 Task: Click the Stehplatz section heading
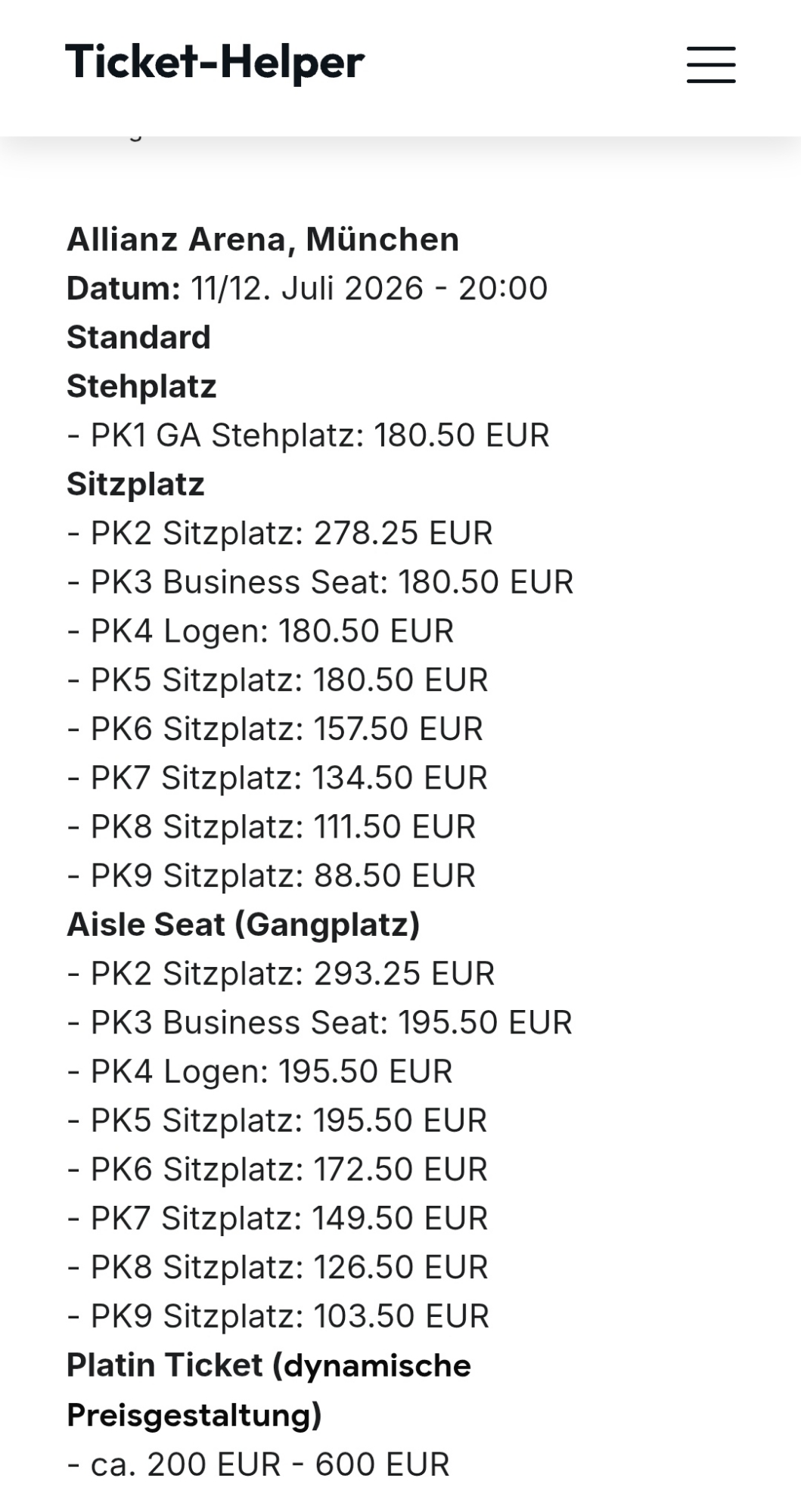click(x=141, y=386)
